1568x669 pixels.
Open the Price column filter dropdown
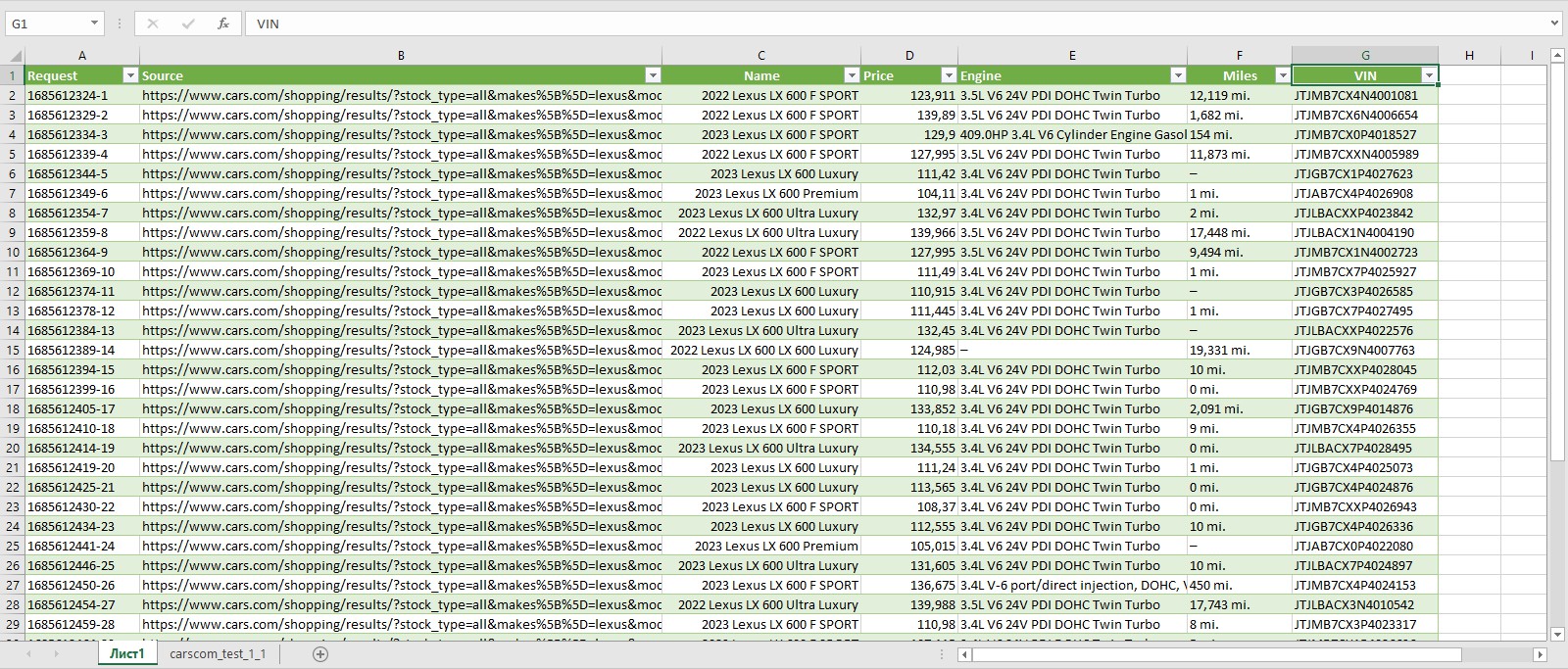pos(949,75)
